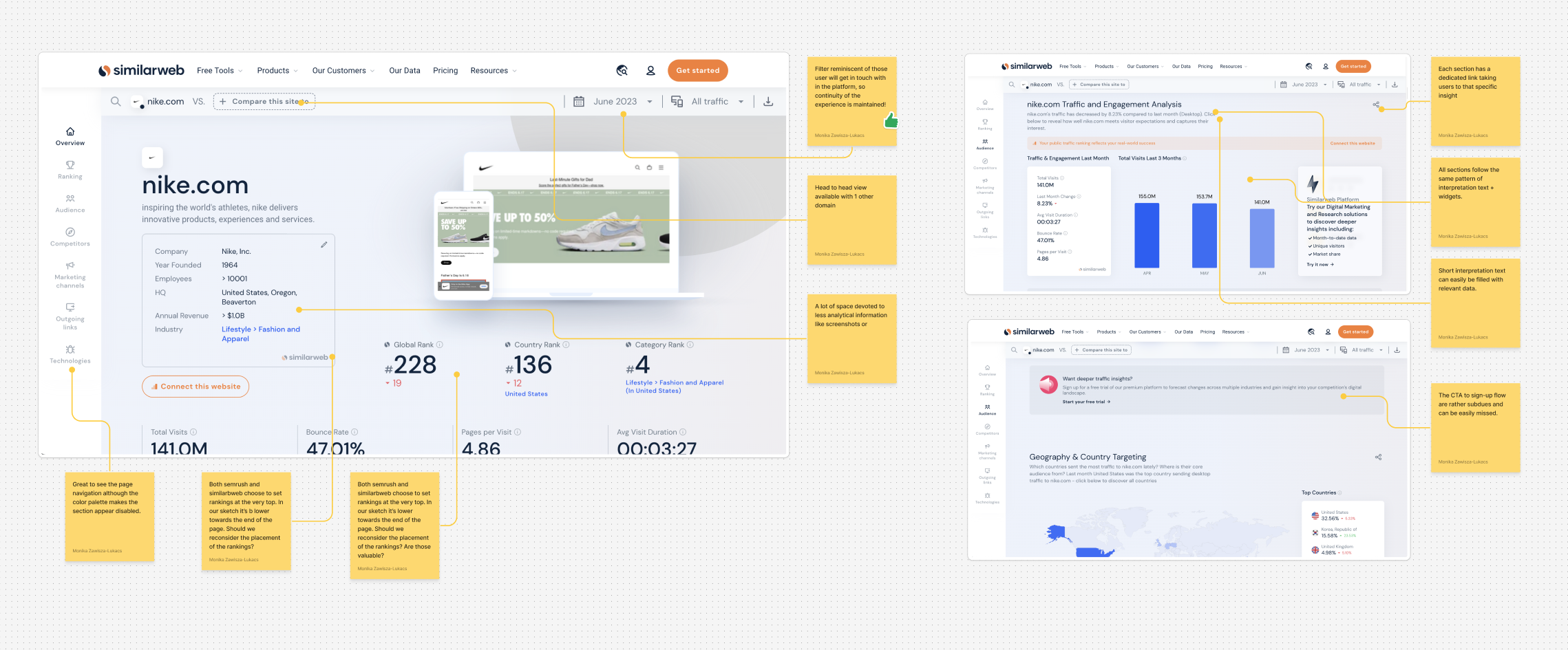Click the download icon in large screenshot's filter bar
1568x650 pixels.
point(768,102)
